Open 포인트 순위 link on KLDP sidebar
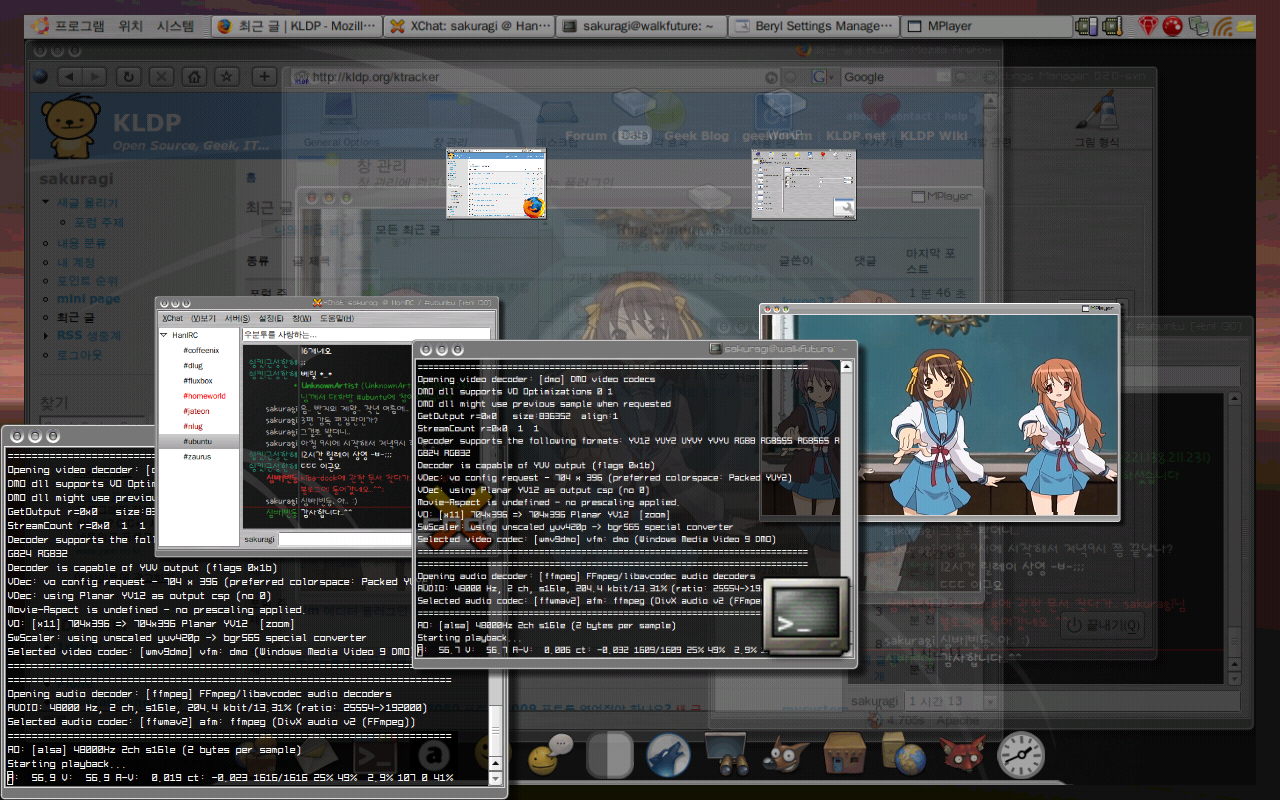This screenshot has height=800, width=1280. point(87,280)
